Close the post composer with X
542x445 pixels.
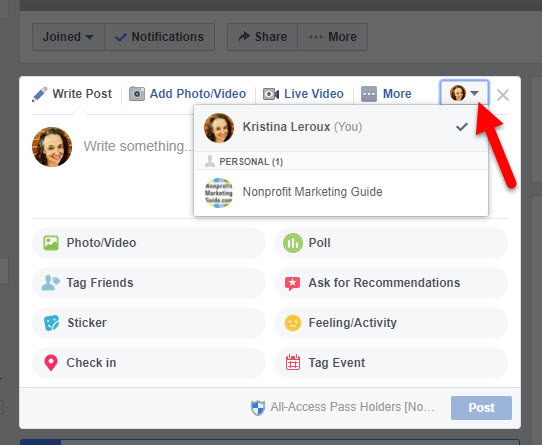(x=503, y=94)
